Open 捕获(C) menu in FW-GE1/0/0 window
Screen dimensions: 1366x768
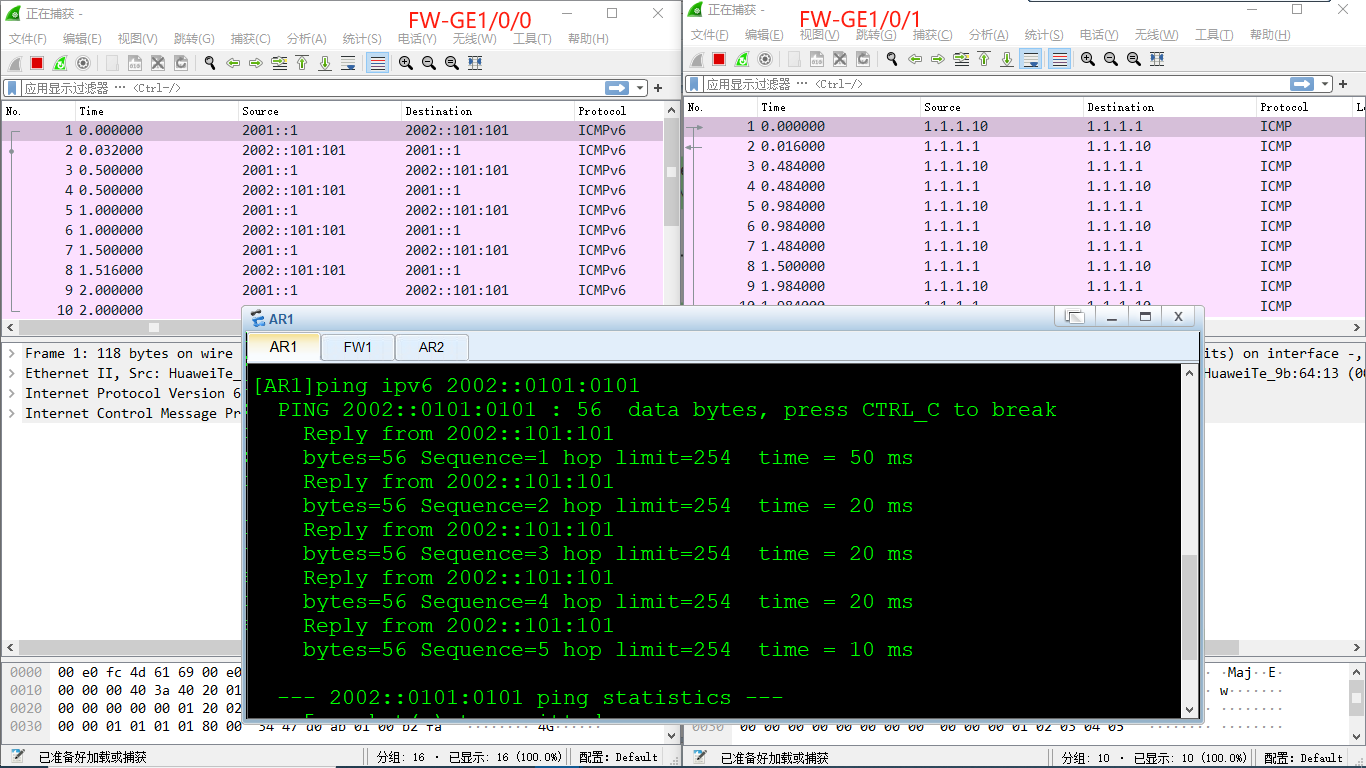pos(251,39)
